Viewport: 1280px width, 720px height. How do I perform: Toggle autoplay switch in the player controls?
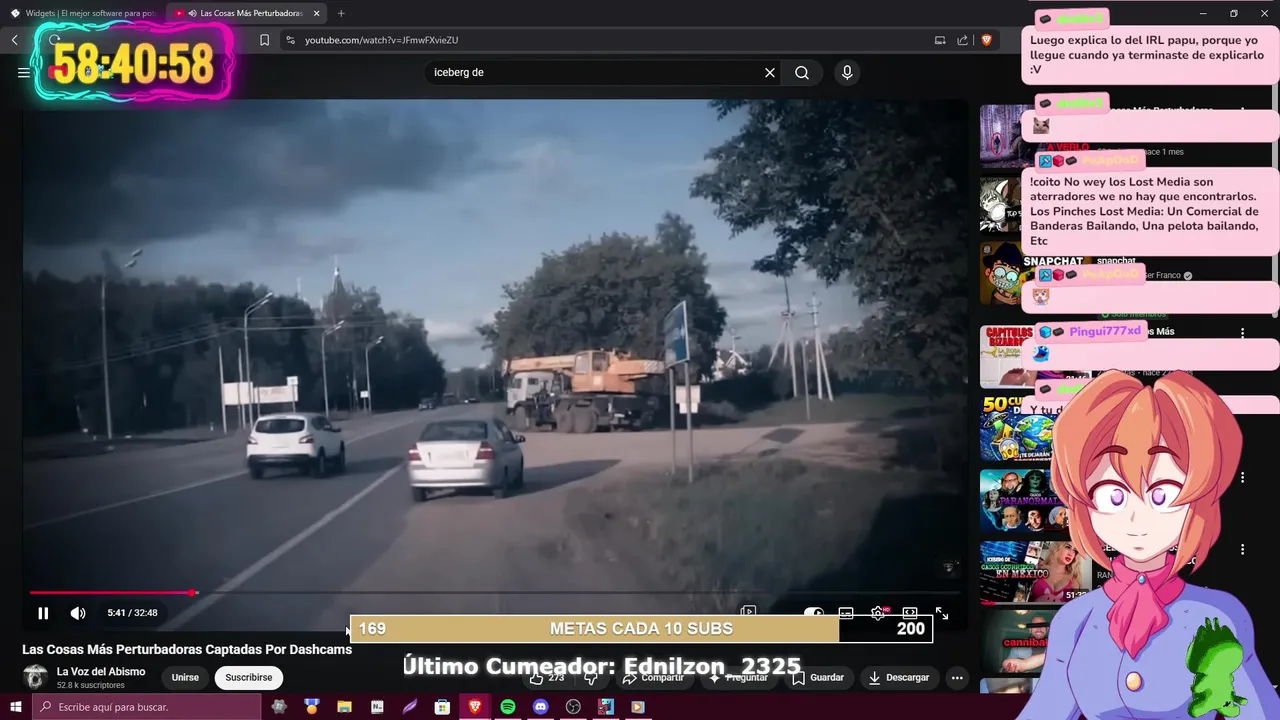[x=814, y=613]
